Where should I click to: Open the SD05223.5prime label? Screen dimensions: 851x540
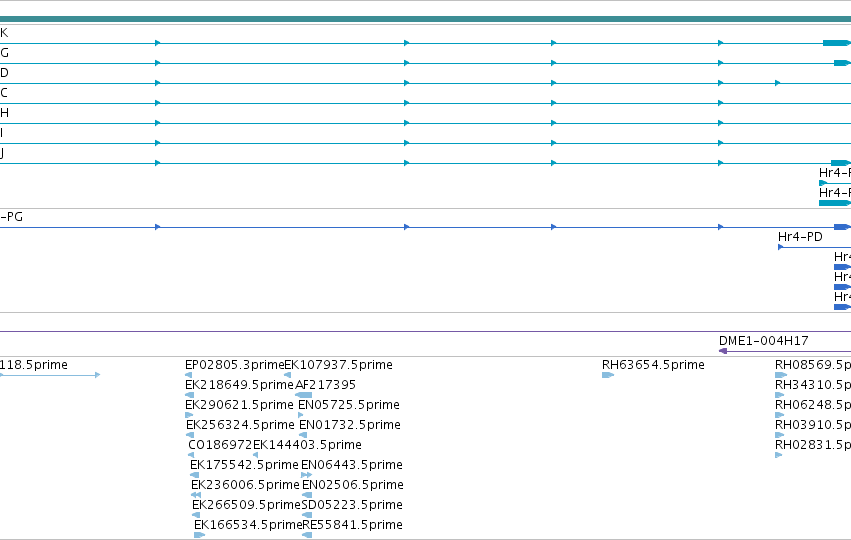[x=352, y=505]
